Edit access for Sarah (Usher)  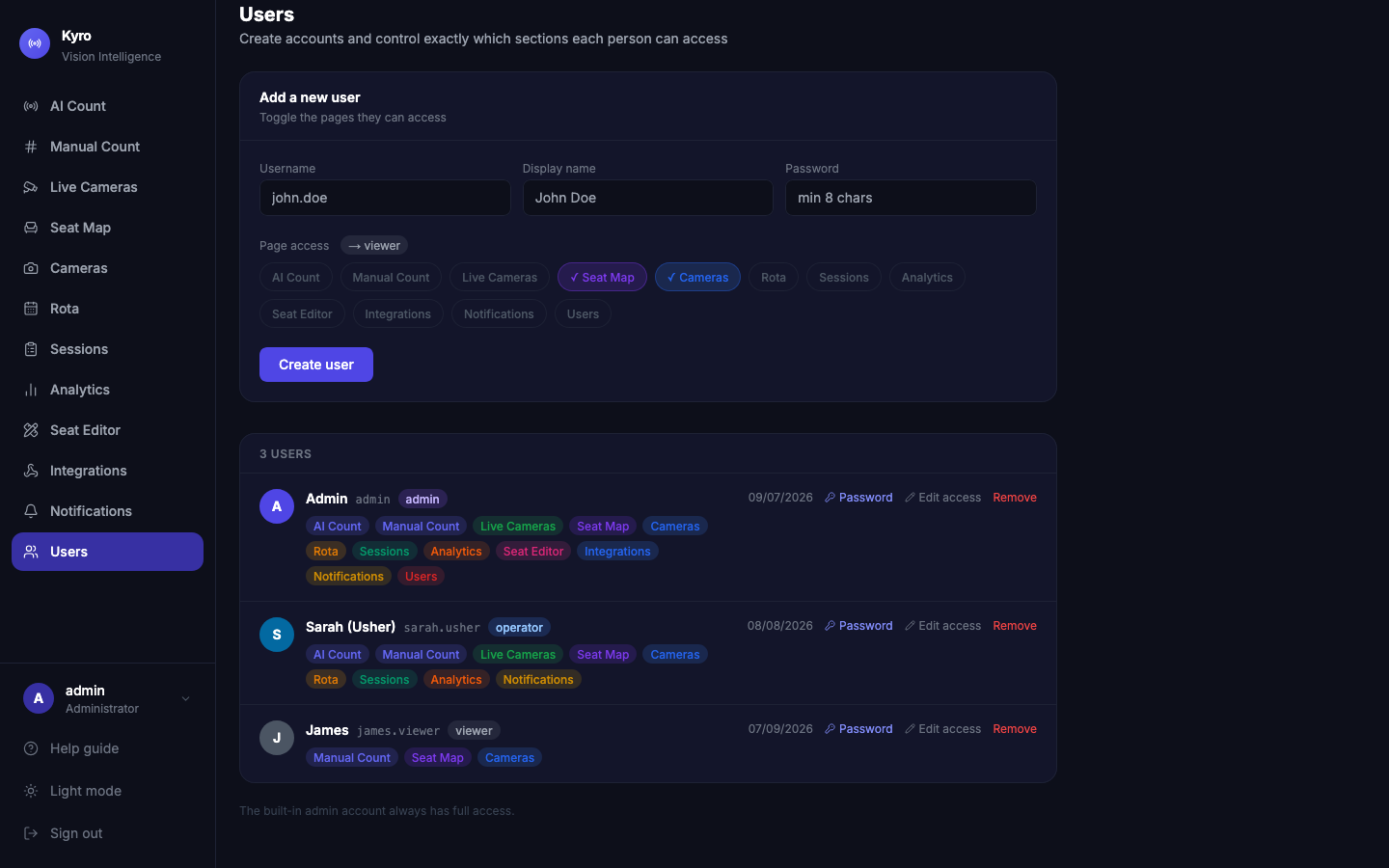942,626
